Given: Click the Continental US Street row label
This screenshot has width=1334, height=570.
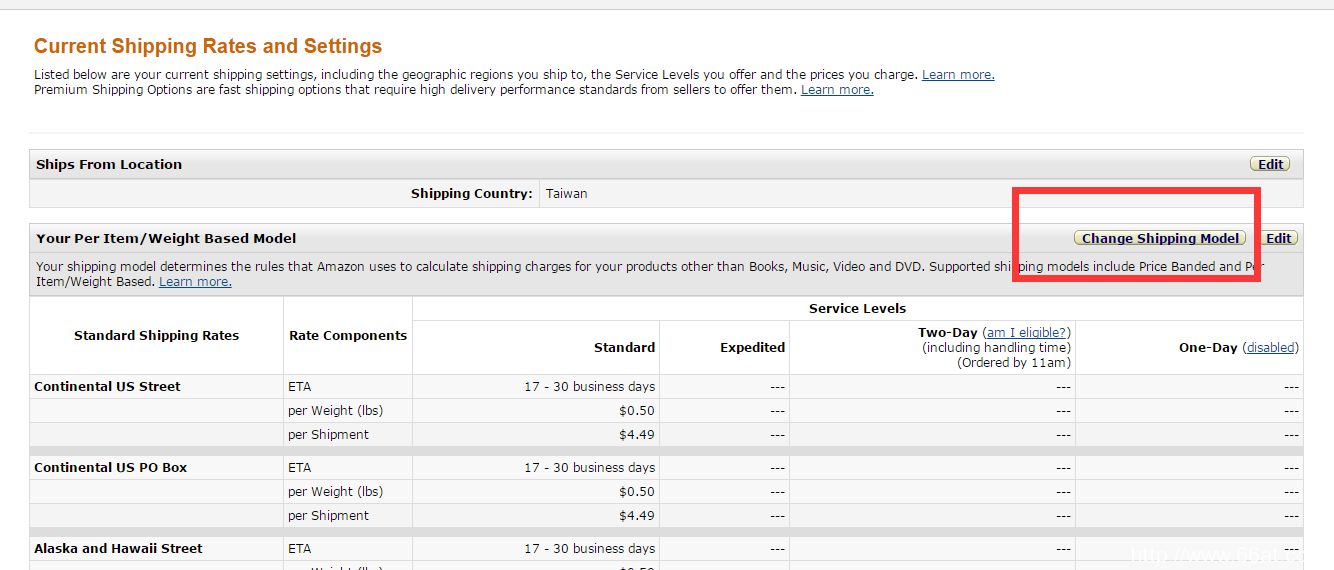Looking at the screenshot, I should pyautogui.click(x=107, y=386).
